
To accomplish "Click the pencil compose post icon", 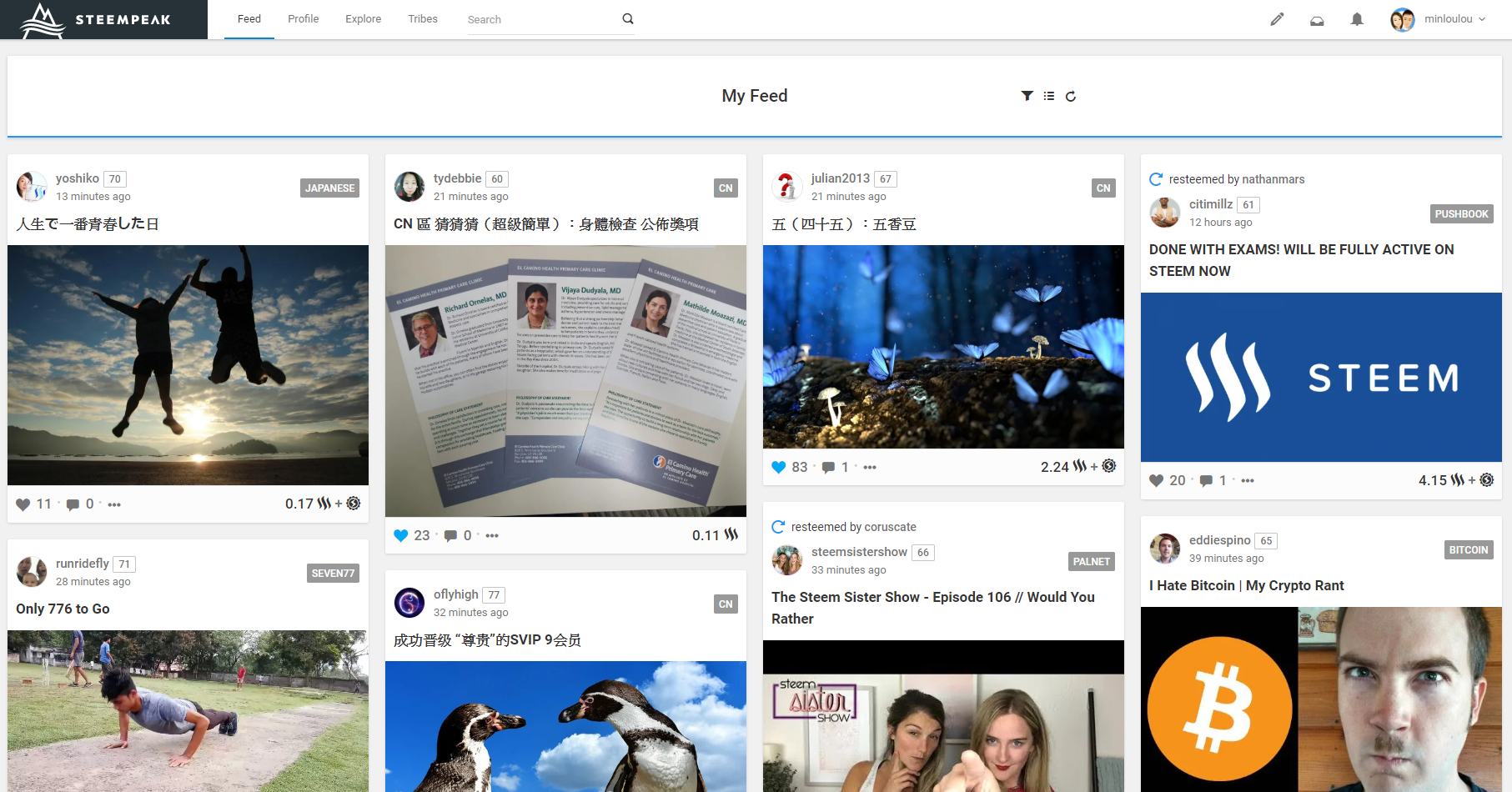I will click(x=1277, y=19).
